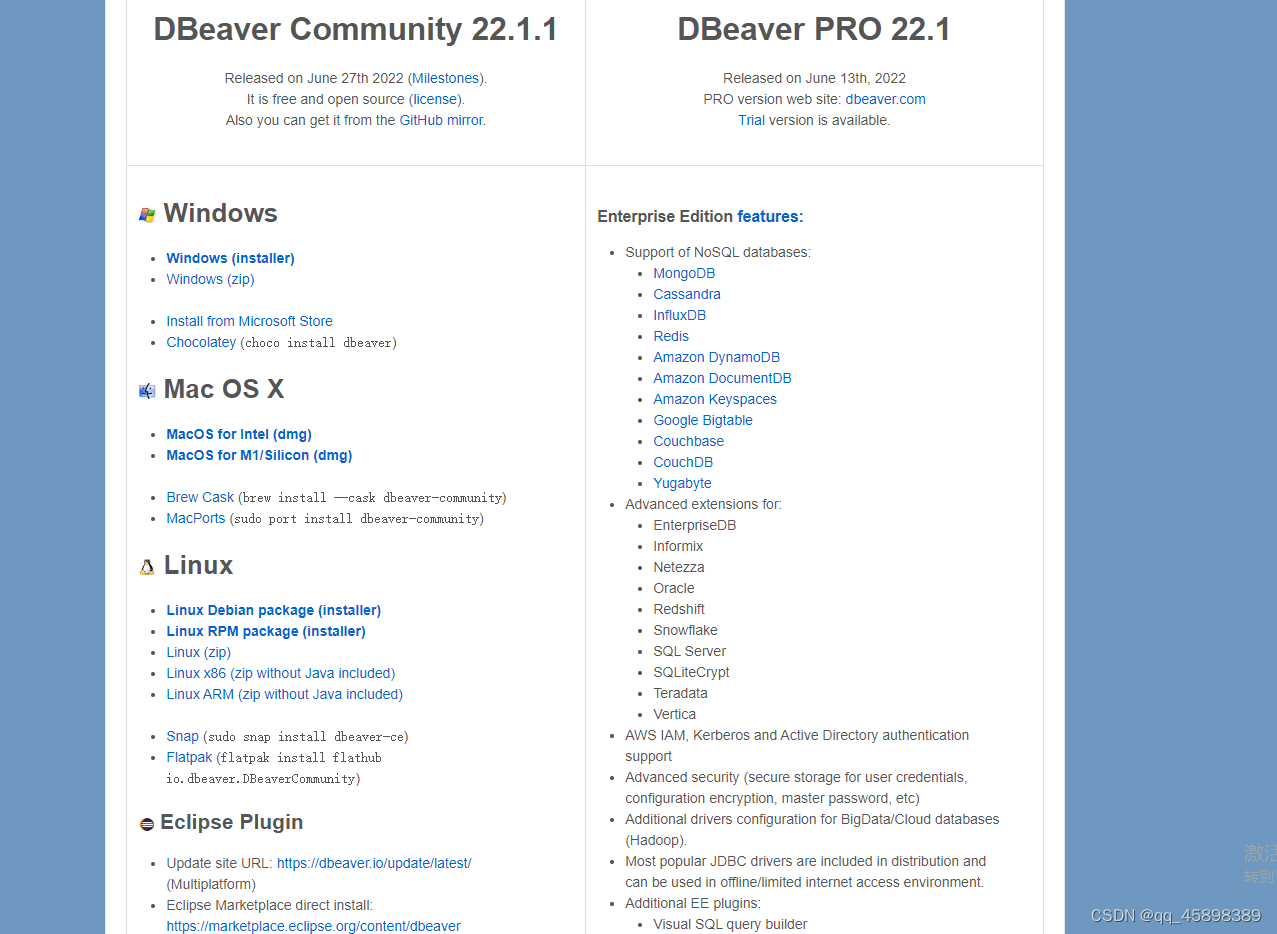Download Linux RPM package (installer)
This screenshot has height=934, width=1277.
pyautogui.click(x=266, y=631)
